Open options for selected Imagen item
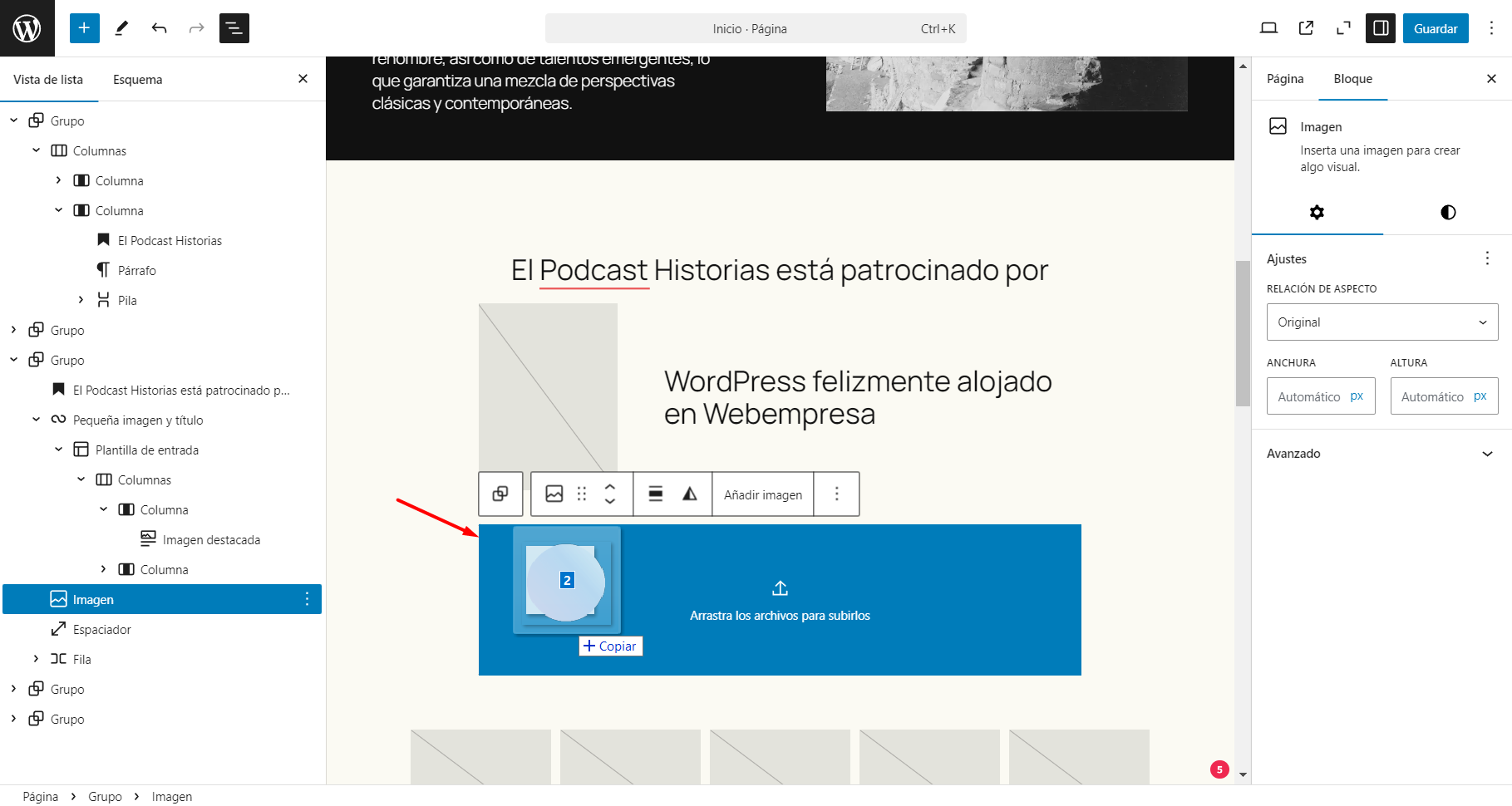Viewport: 1512px width, 806px height. pos(307,599)
